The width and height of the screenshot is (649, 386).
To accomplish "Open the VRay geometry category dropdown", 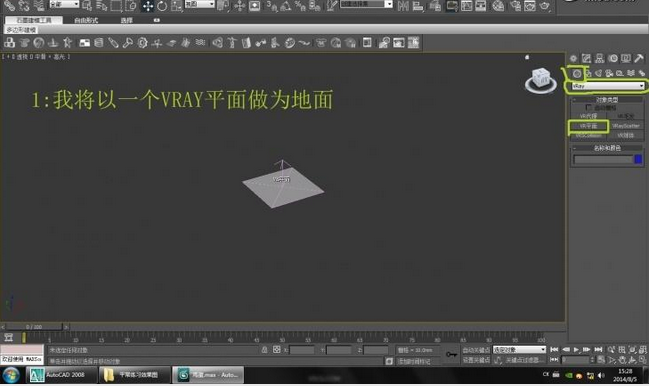I will (607, 86).
